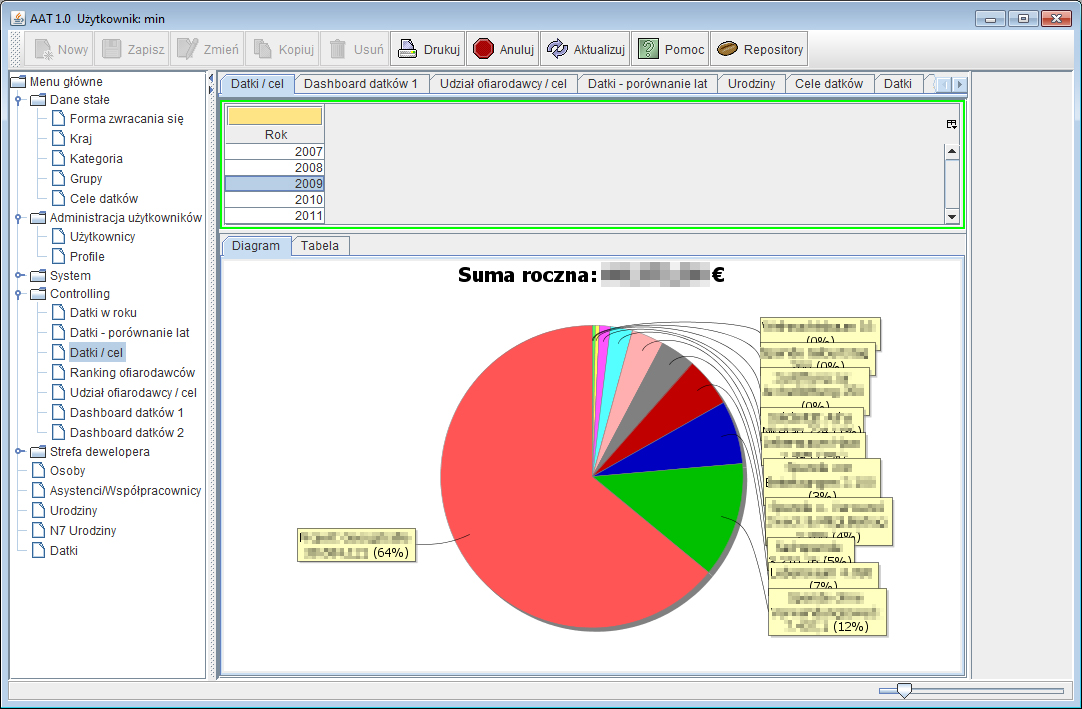1082x709 pixels.
Task: Click the Kopiuj copy pages icon
Action: point(263,49)
